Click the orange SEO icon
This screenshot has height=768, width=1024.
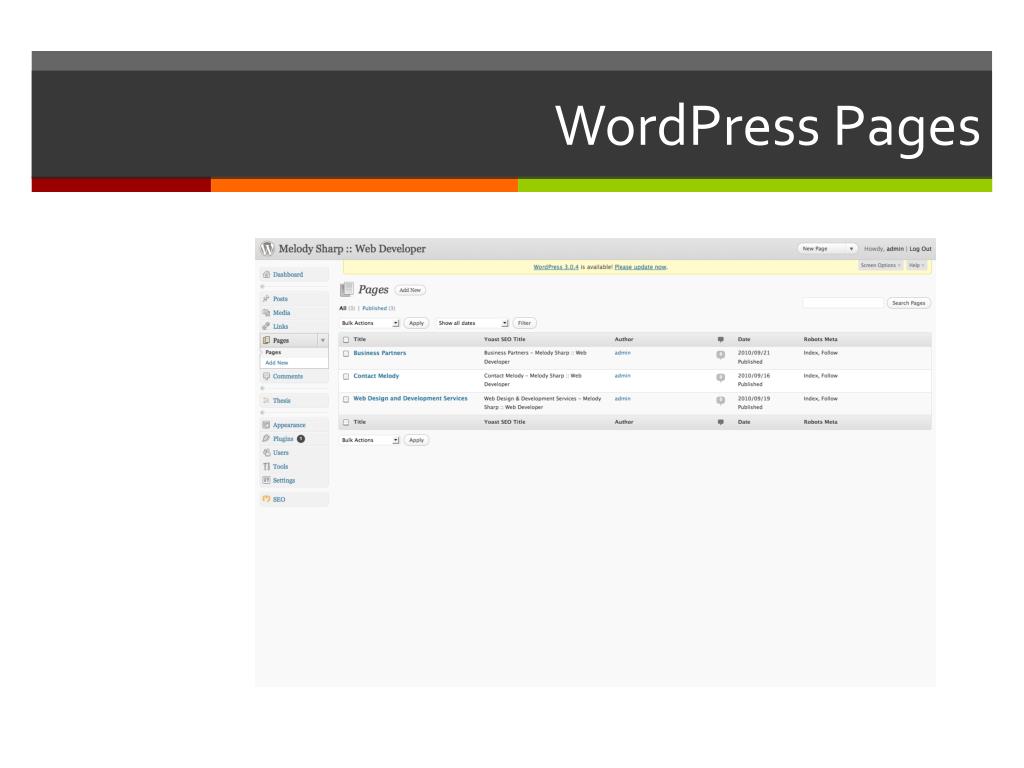click(x=266, y=499)
